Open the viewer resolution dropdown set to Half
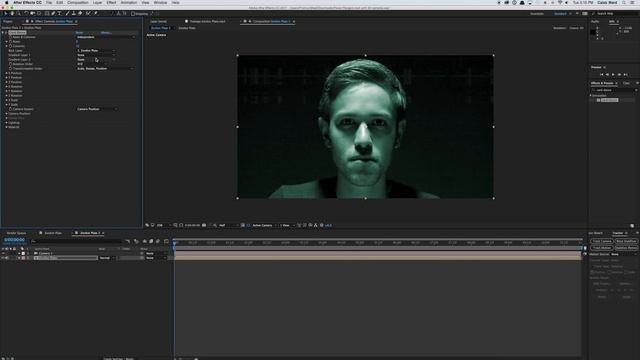This screenshot has height=360, width=640. 228,225
